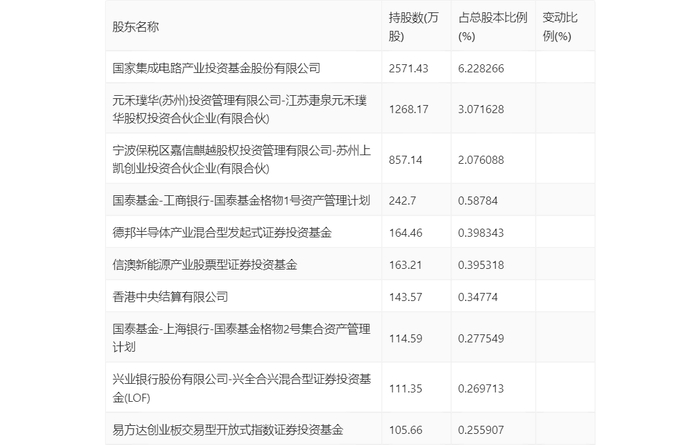Select the 0.395318 percentage value

(x=481, y=265)
